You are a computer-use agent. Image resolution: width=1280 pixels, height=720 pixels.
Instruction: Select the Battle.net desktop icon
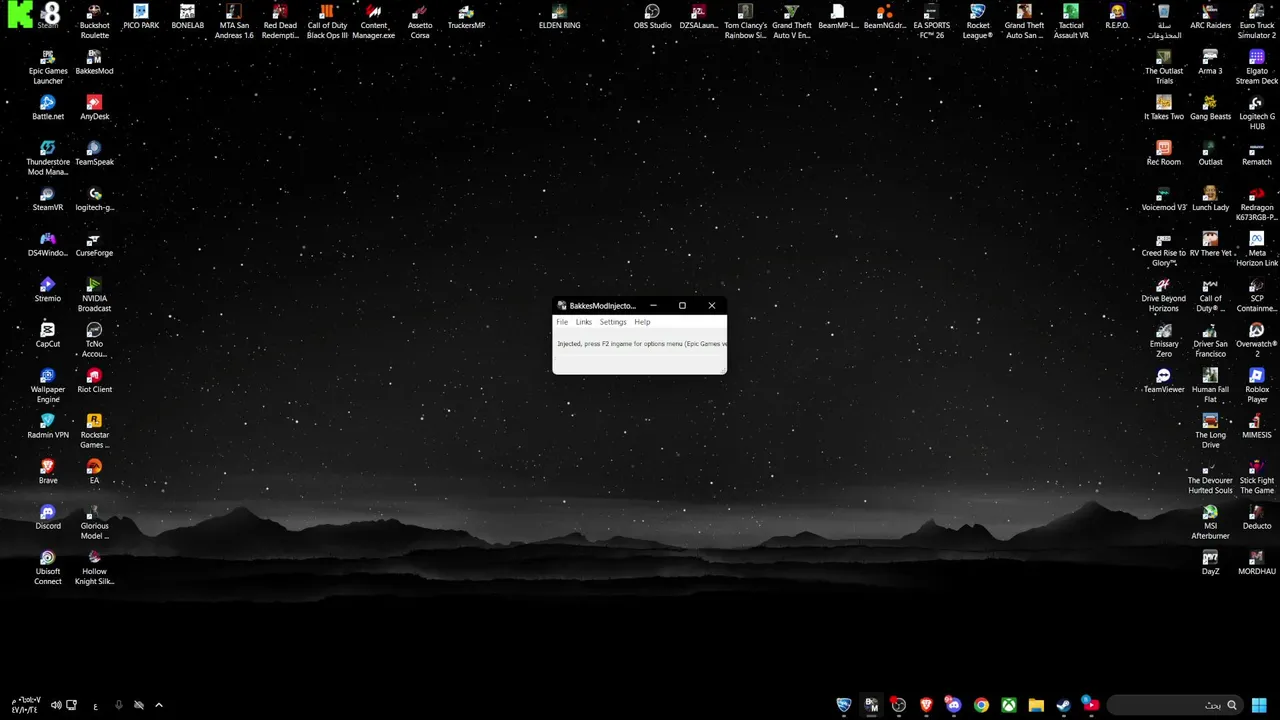pos(48,108)
